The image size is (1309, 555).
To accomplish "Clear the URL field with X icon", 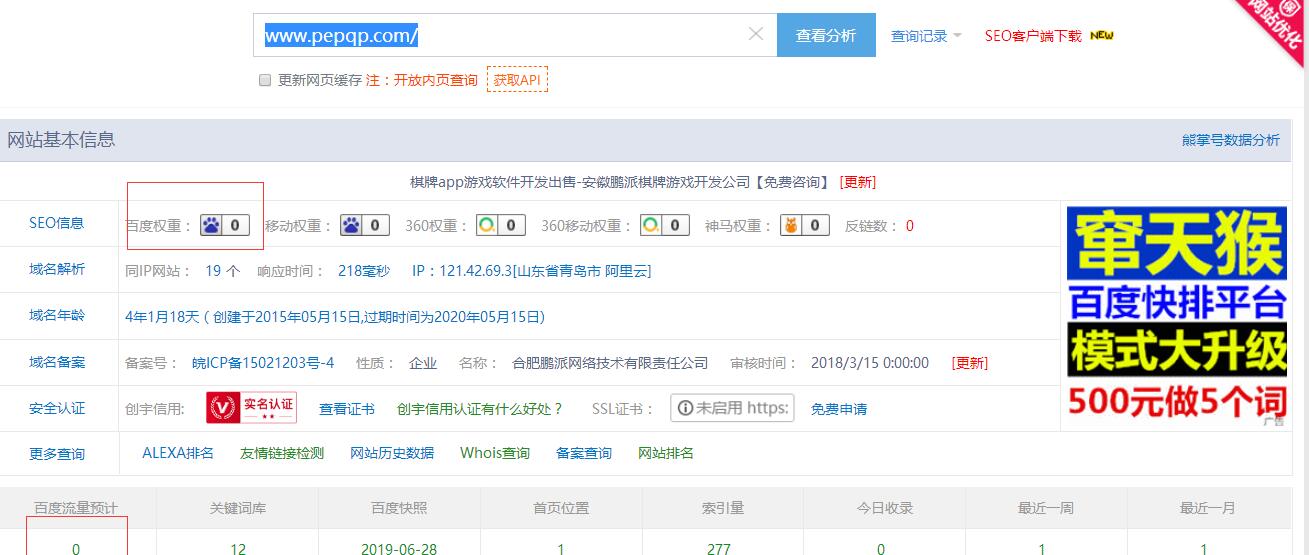I will click(x=756, y=34).
